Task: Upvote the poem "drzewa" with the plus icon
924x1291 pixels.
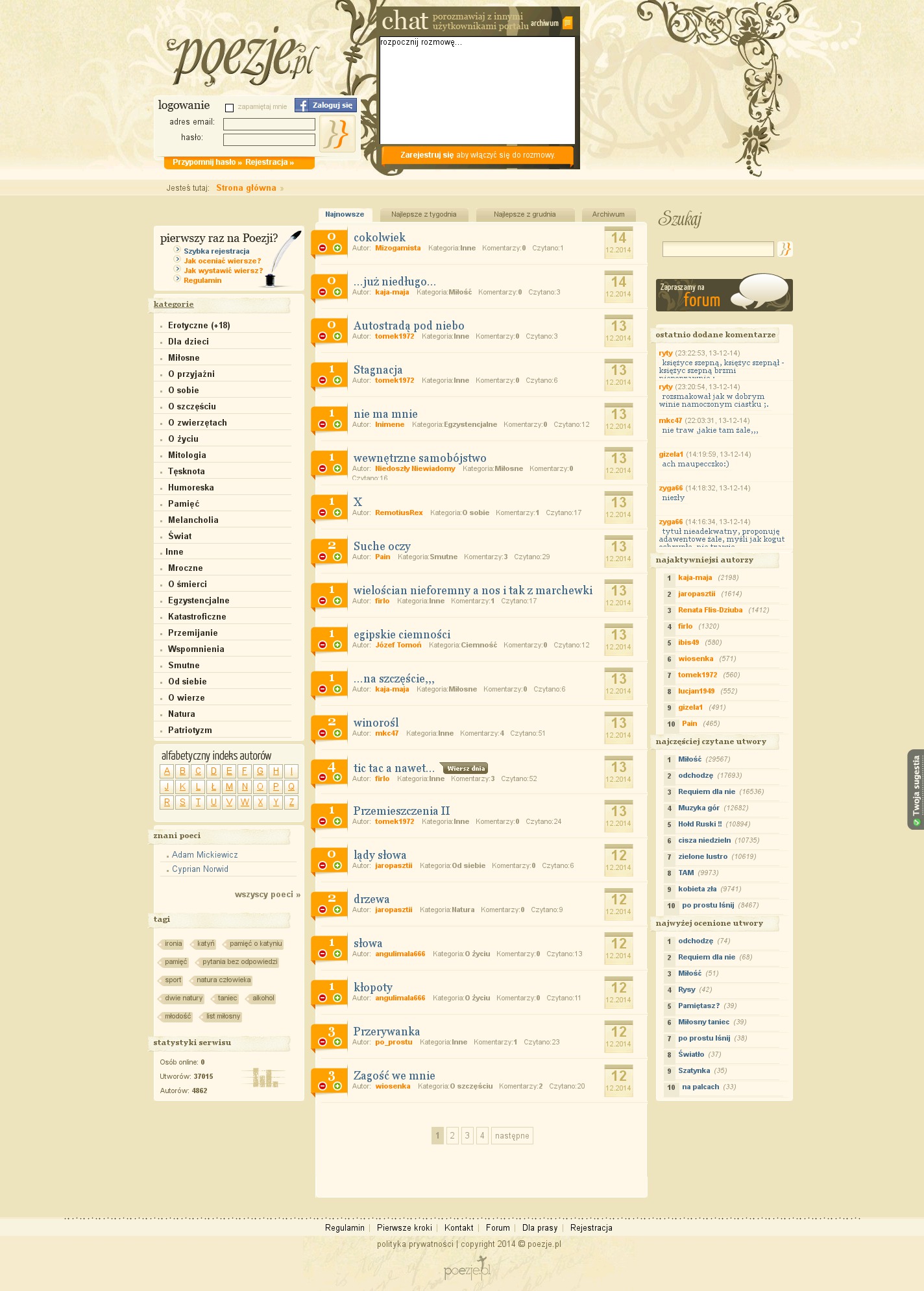Action: (337, 910)
